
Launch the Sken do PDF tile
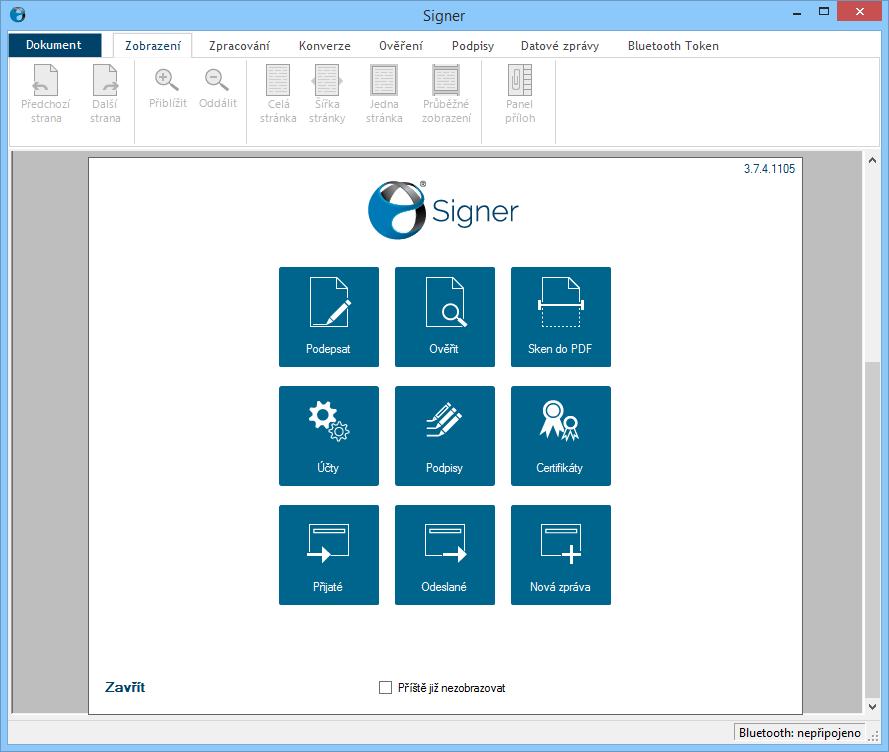click(561, 317)
